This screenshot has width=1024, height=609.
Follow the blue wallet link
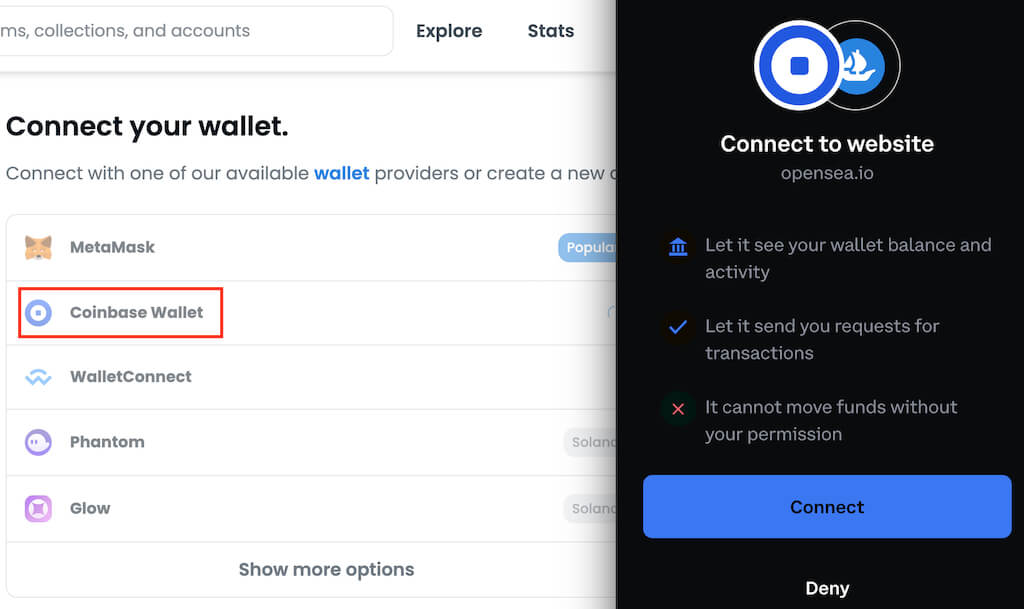coord(341,173)
